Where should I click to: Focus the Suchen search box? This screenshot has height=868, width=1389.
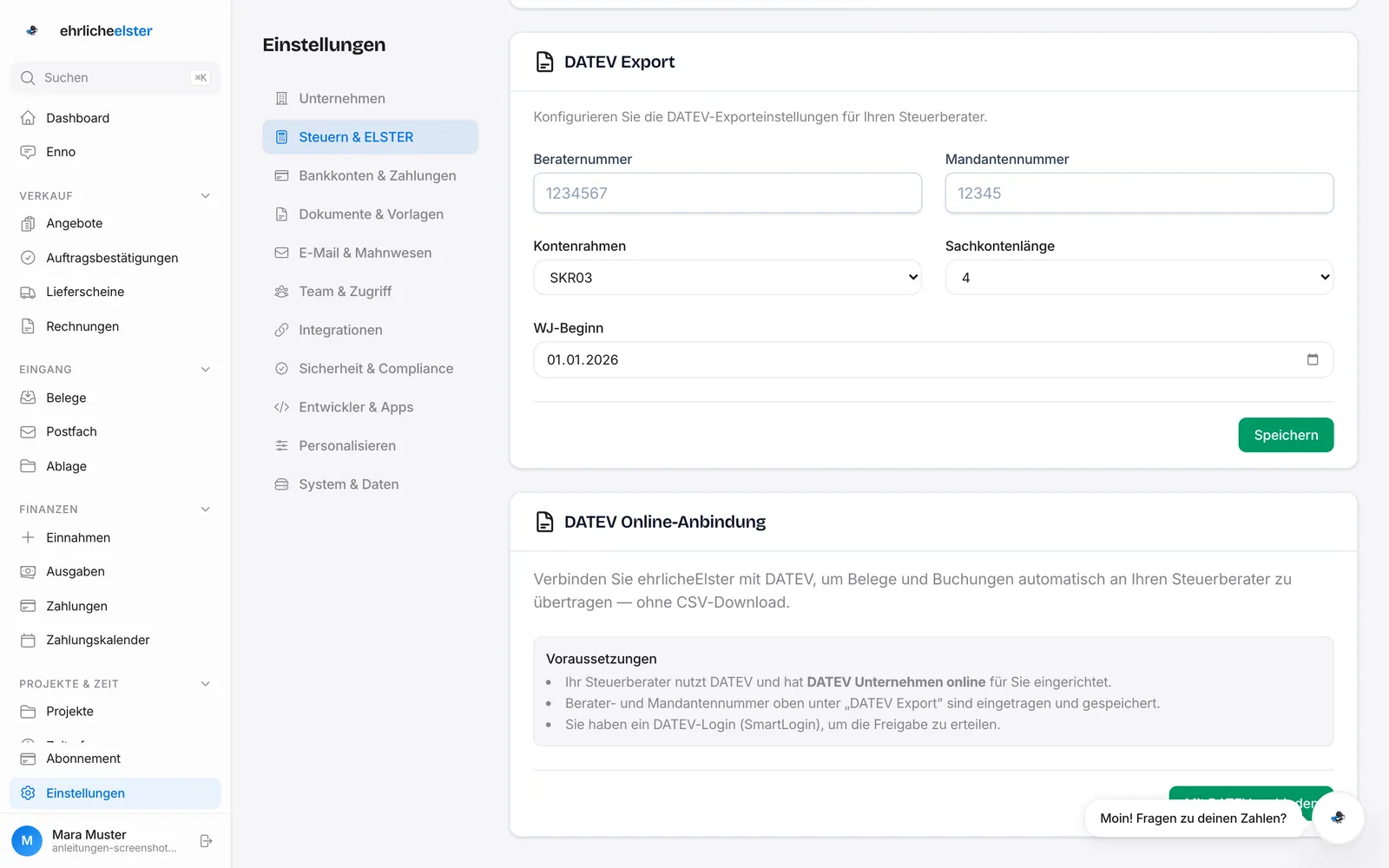[x=115, y=78]
